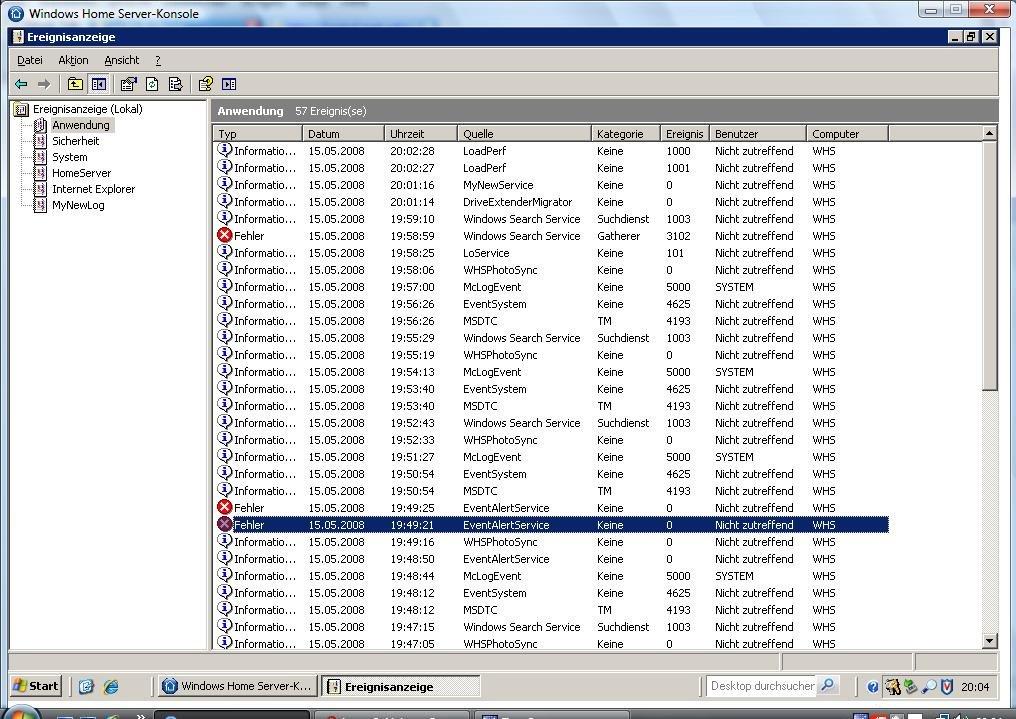Viewport: 1016px width, 719px height.
Task: Select the event with Ereignis 1001
Action: (551, 168)
